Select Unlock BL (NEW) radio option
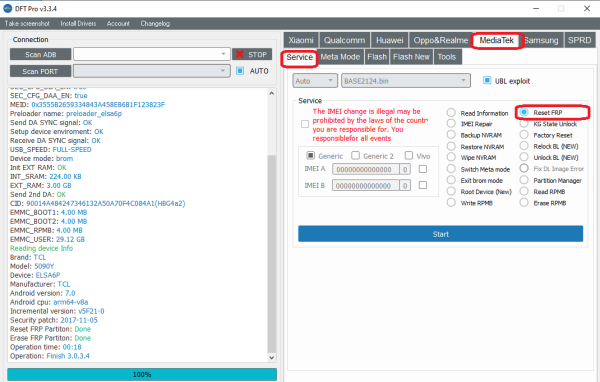 [x=524, y=157]
